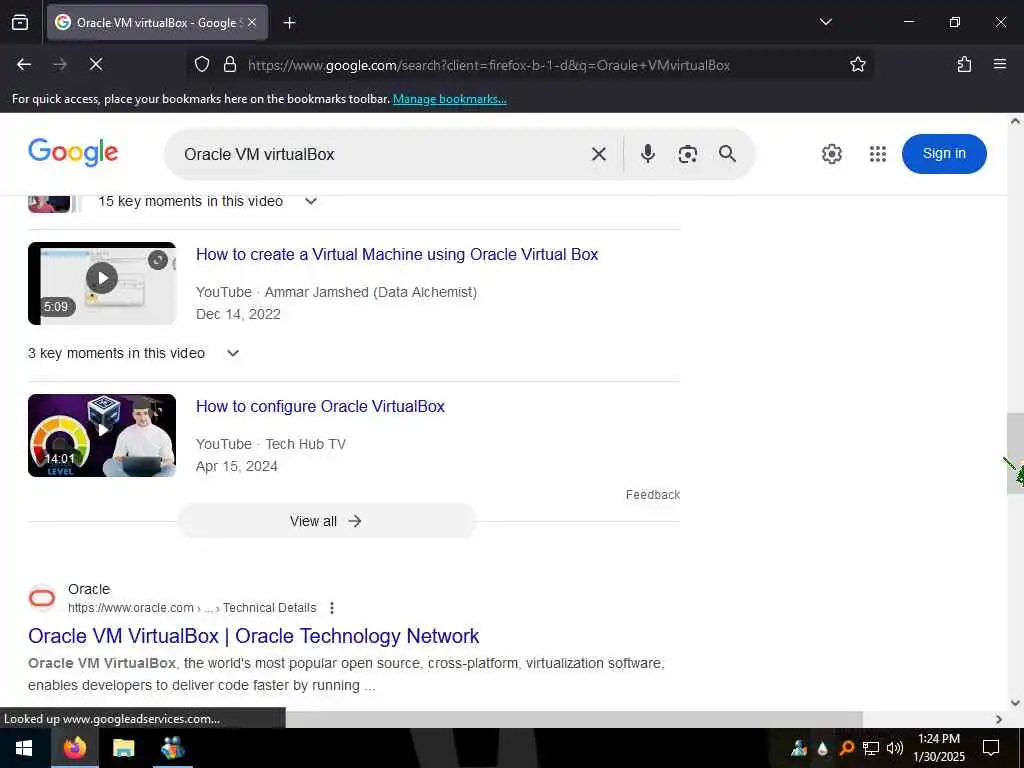1024x768 pixels.
Task: Click the vertical scrollbar thumb
Action: pos(1015,453)
